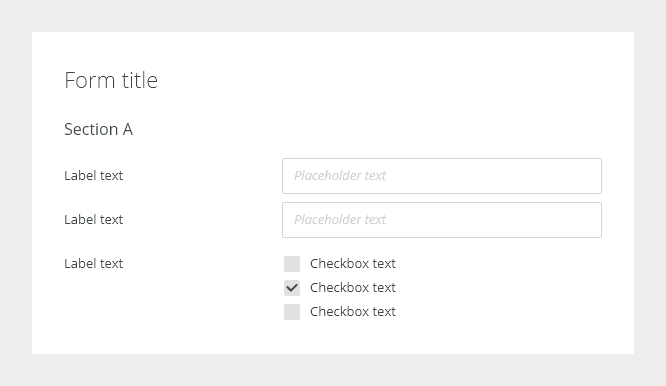Viewport: 666px width, 386px height.
Task: Click italic placeholder words in second input
Action: 340,220
